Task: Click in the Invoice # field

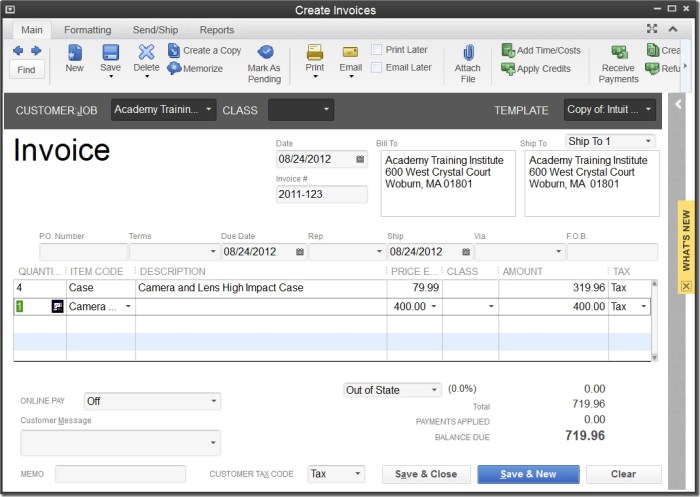Action: 321,194
